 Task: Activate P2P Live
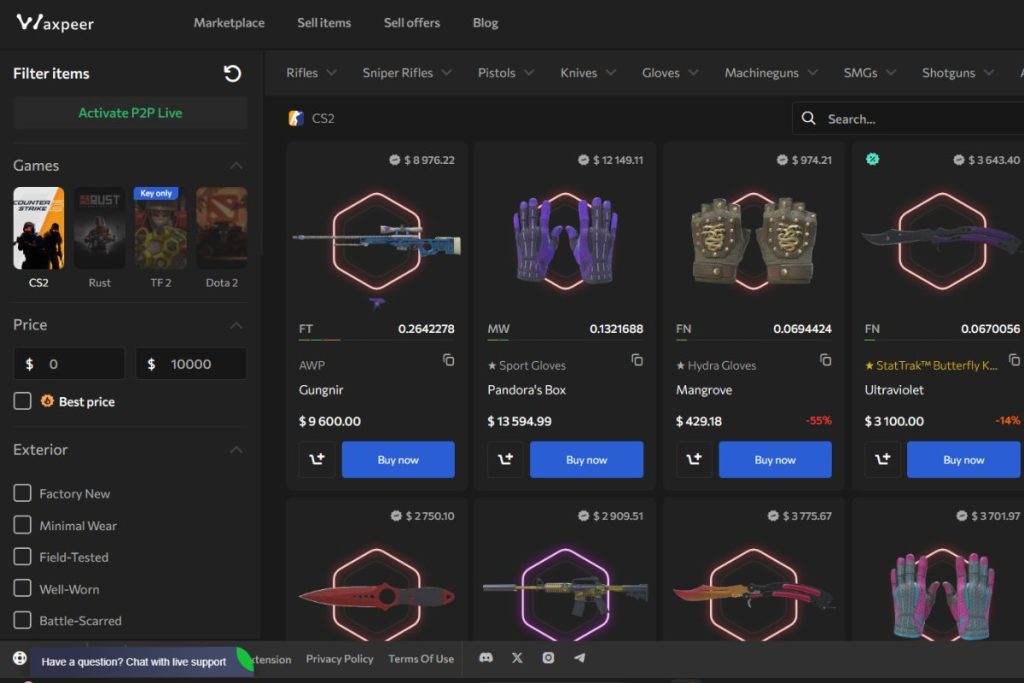click(130, 113)
